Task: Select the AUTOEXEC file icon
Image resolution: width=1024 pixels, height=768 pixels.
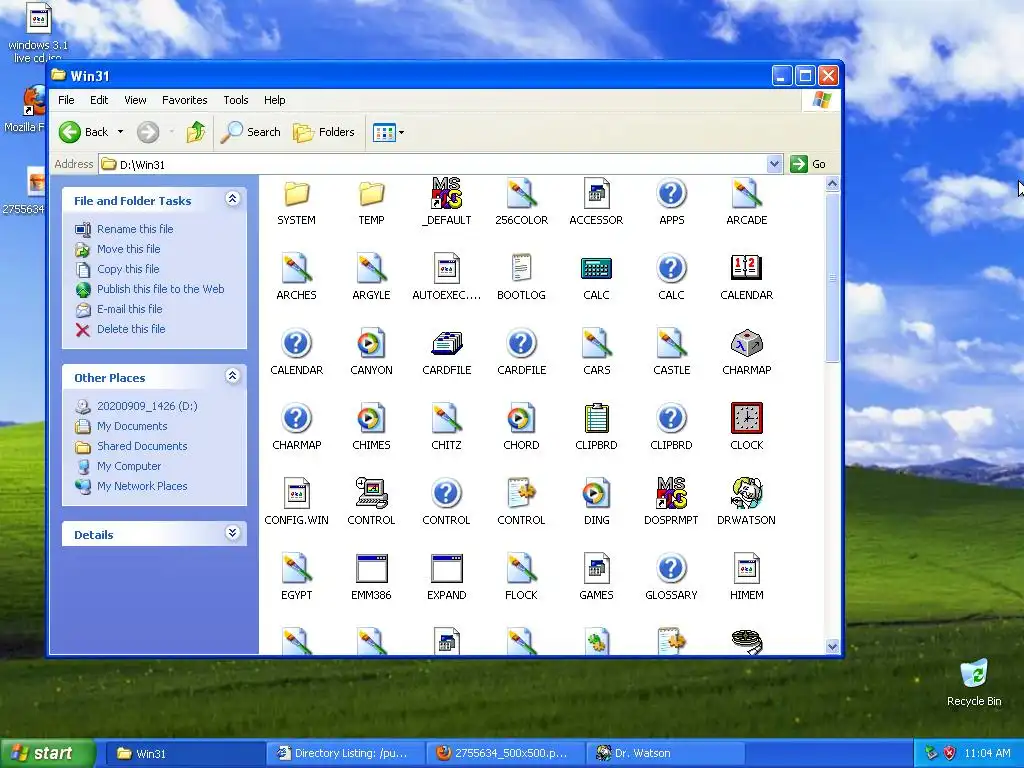Action: (x=446, y=268)
